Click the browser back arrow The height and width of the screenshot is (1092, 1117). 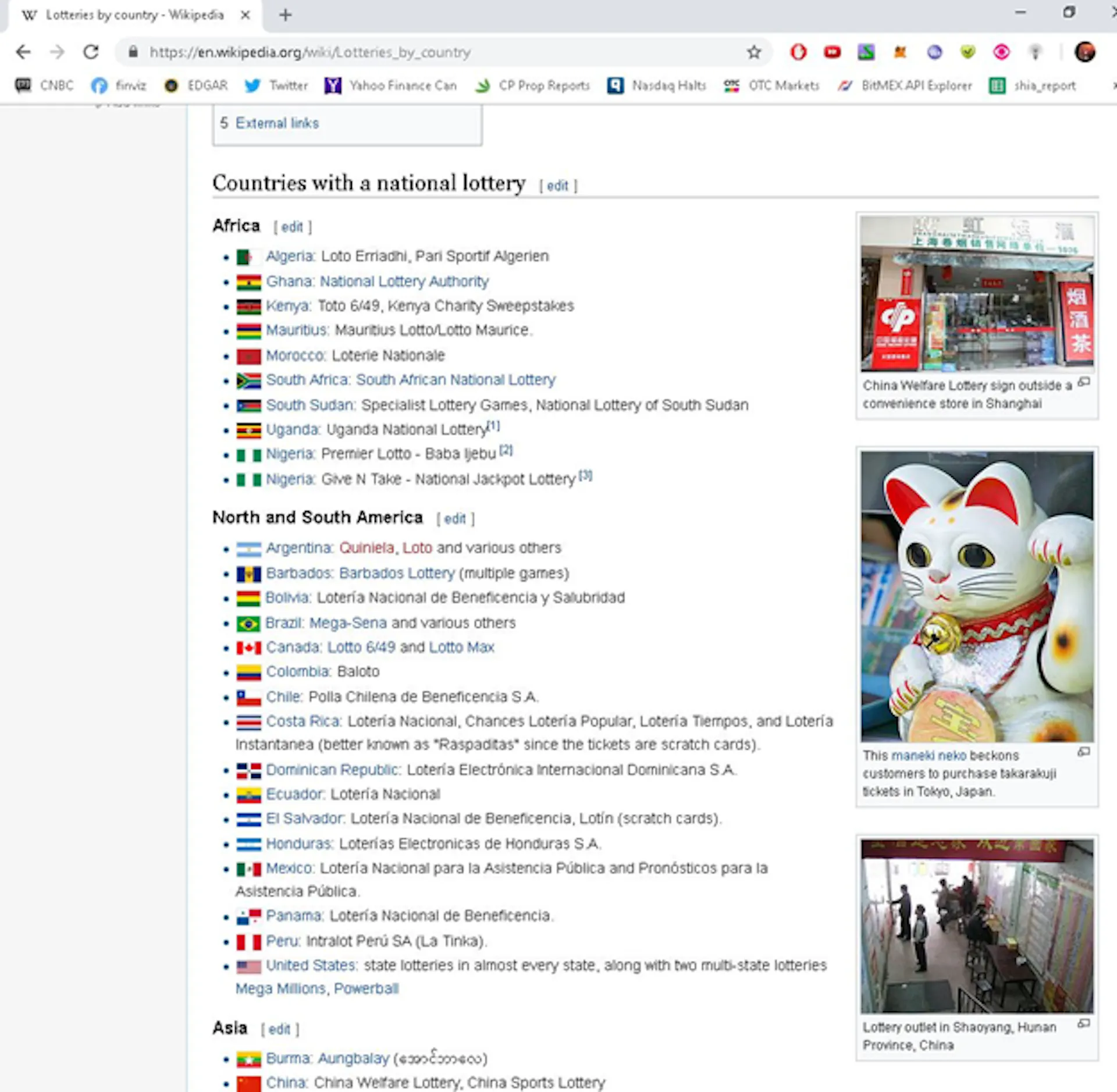point(23,52)
